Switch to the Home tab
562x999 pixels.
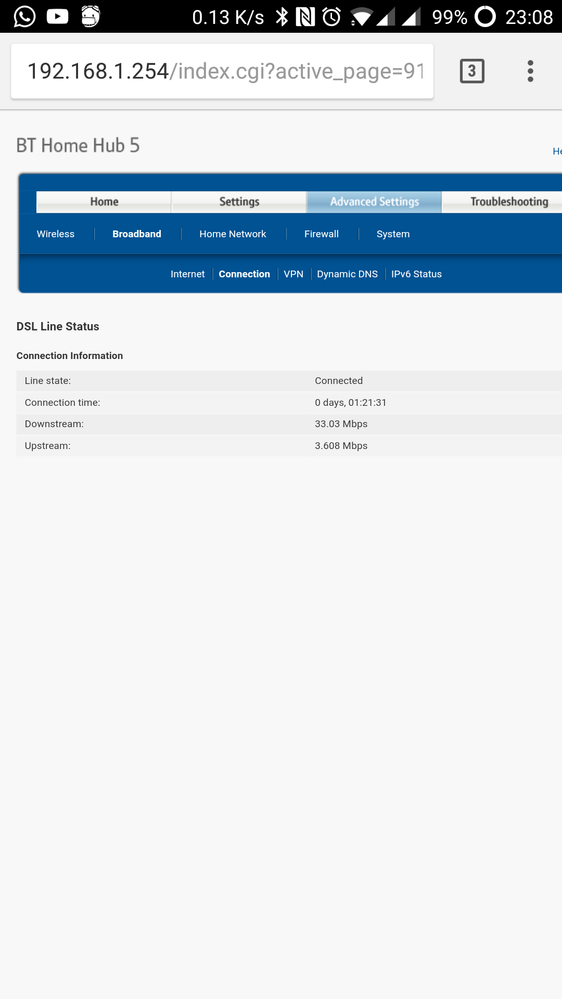104,202
